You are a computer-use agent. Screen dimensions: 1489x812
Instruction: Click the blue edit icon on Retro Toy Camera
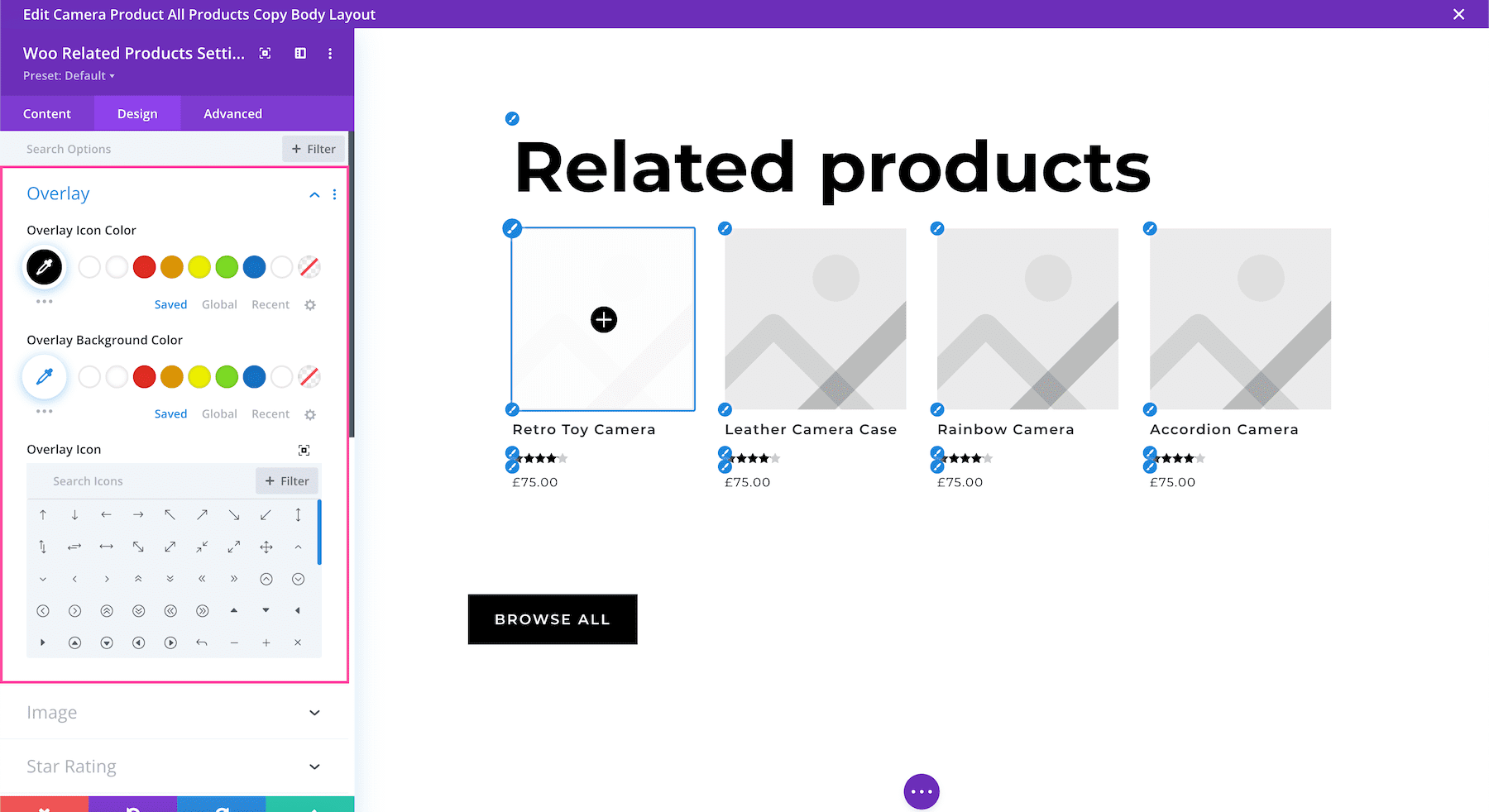coord(512,228)
